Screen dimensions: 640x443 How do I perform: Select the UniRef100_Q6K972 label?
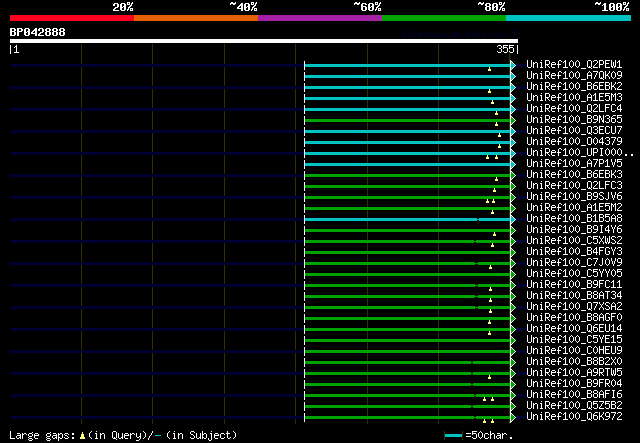click(574, 417)
